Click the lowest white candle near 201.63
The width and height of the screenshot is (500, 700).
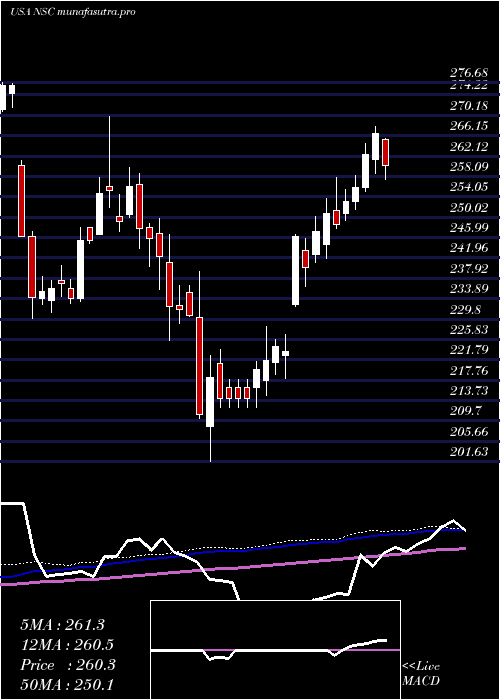point(210,402)
